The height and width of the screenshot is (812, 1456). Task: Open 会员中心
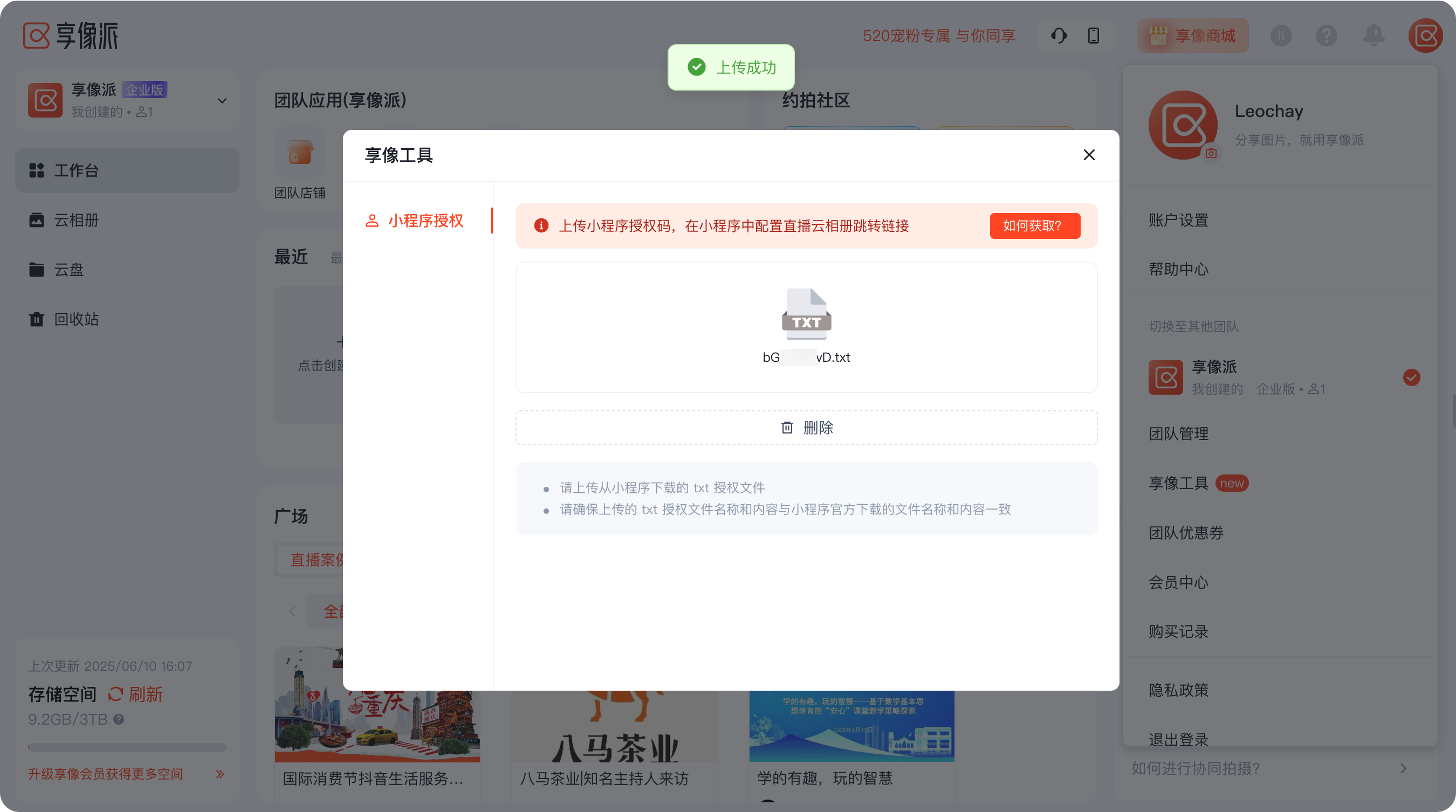(1178, 582)
